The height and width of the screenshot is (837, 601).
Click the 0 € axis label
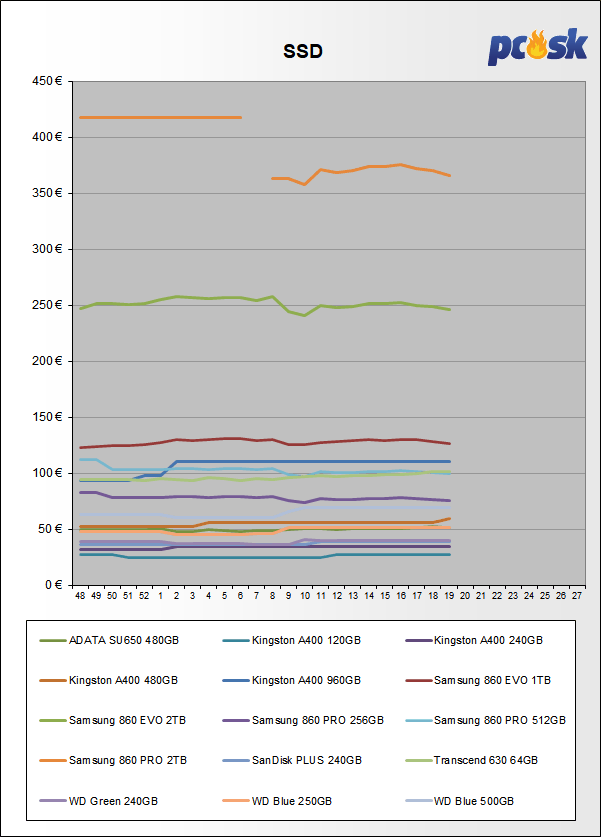point(53,585)
